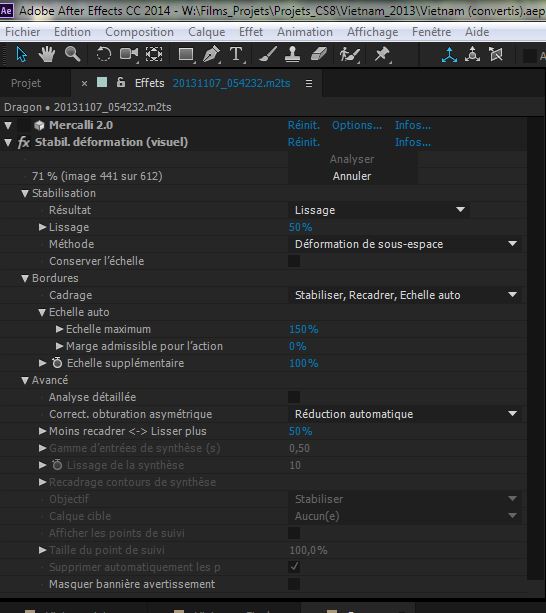Enable Local Axis mode
This screenshot has width=546, height=613.
point(449,55)
